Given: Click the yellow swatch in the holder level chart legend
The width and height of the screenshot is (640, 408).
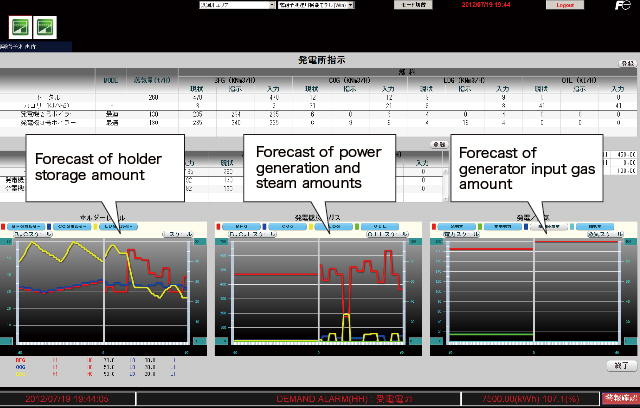Looking at the screenshot, I should point(95,226).
